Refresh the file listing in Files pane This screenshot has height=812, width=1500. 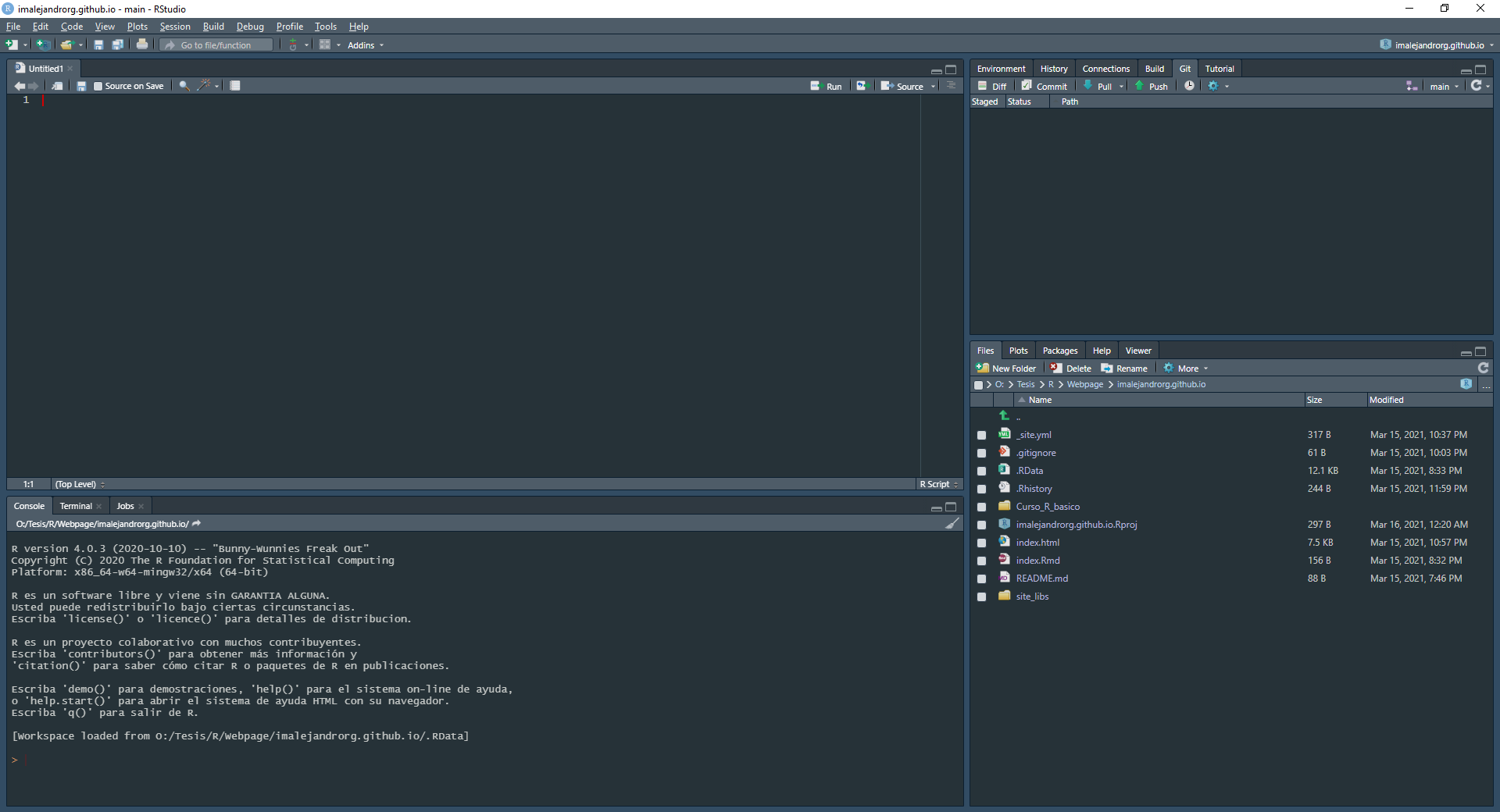(x=1482, y=367)
